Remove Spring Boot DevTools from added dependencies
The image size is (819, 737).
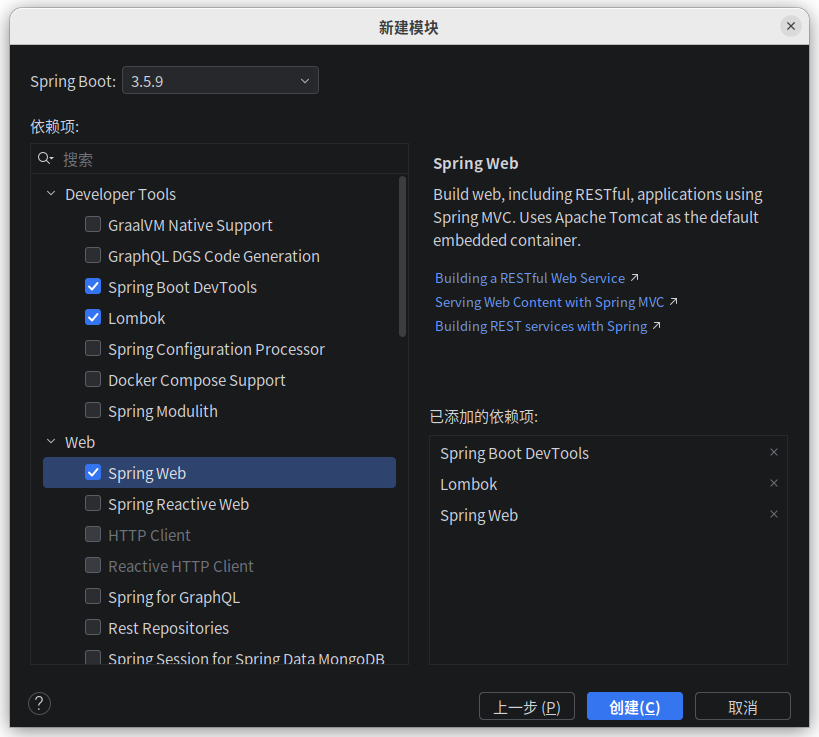pyautogui.click(x=774, y=452)
